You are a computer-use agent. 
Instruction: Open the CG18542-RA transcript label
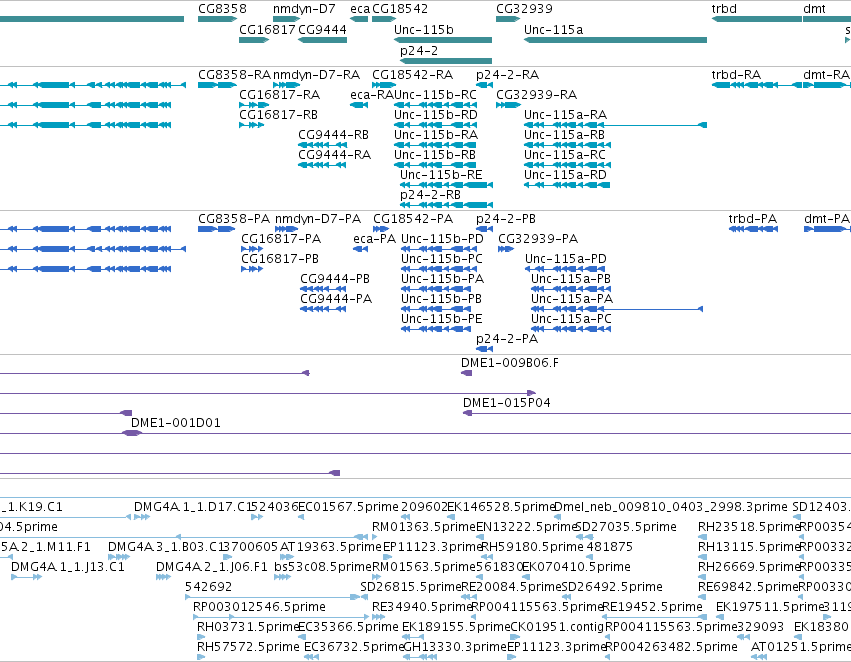pyautogui.click(x=412, y=74)
